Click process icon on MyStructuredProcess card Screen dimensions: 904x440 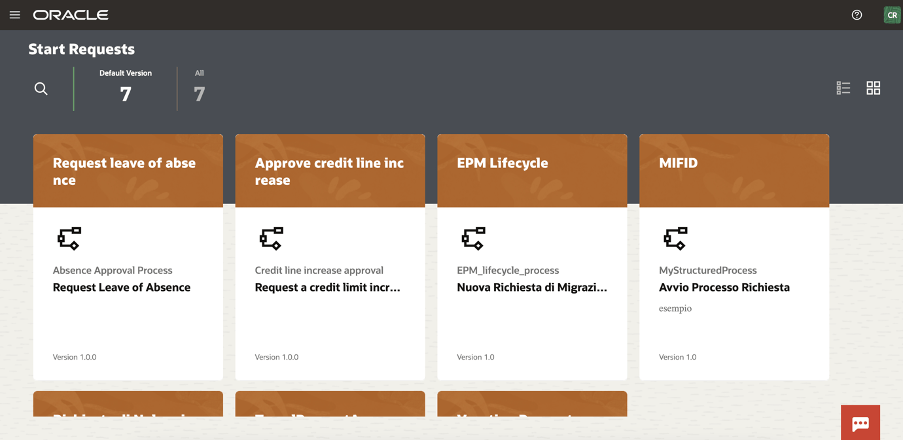(x=675, y=238)
